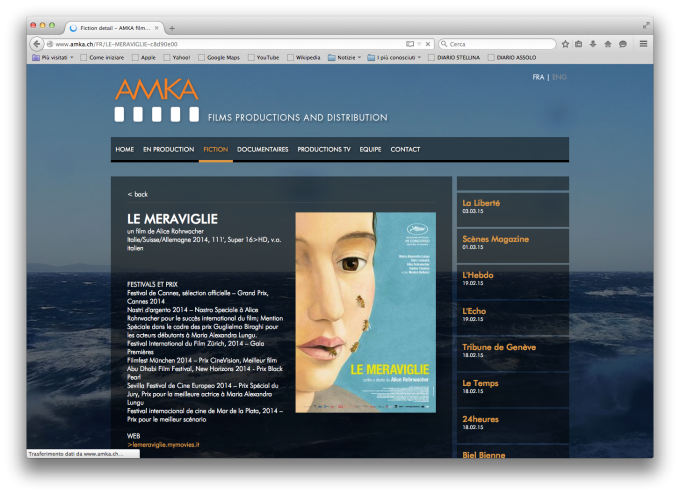
Task: Open the Notizie bookmarks folder
Action: click(344, 57)
